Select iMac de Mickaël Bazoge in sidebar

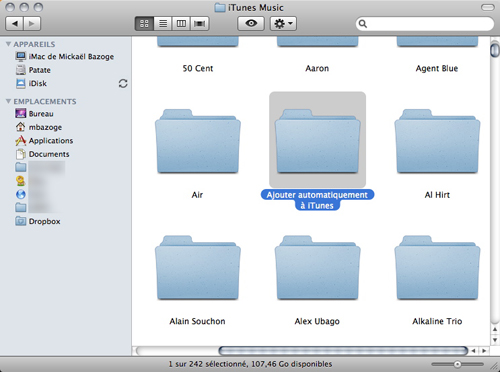(65, 57)
